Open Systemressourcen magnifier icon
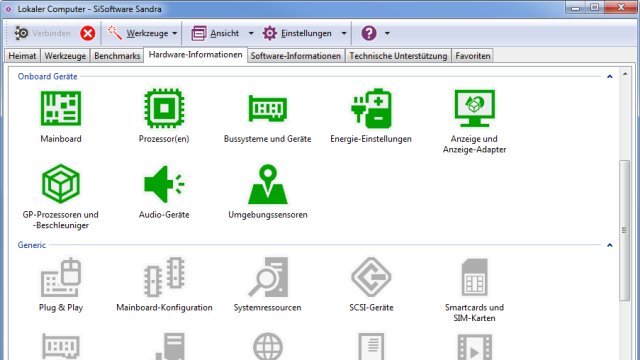640x360 pixels. coord(268,277)
